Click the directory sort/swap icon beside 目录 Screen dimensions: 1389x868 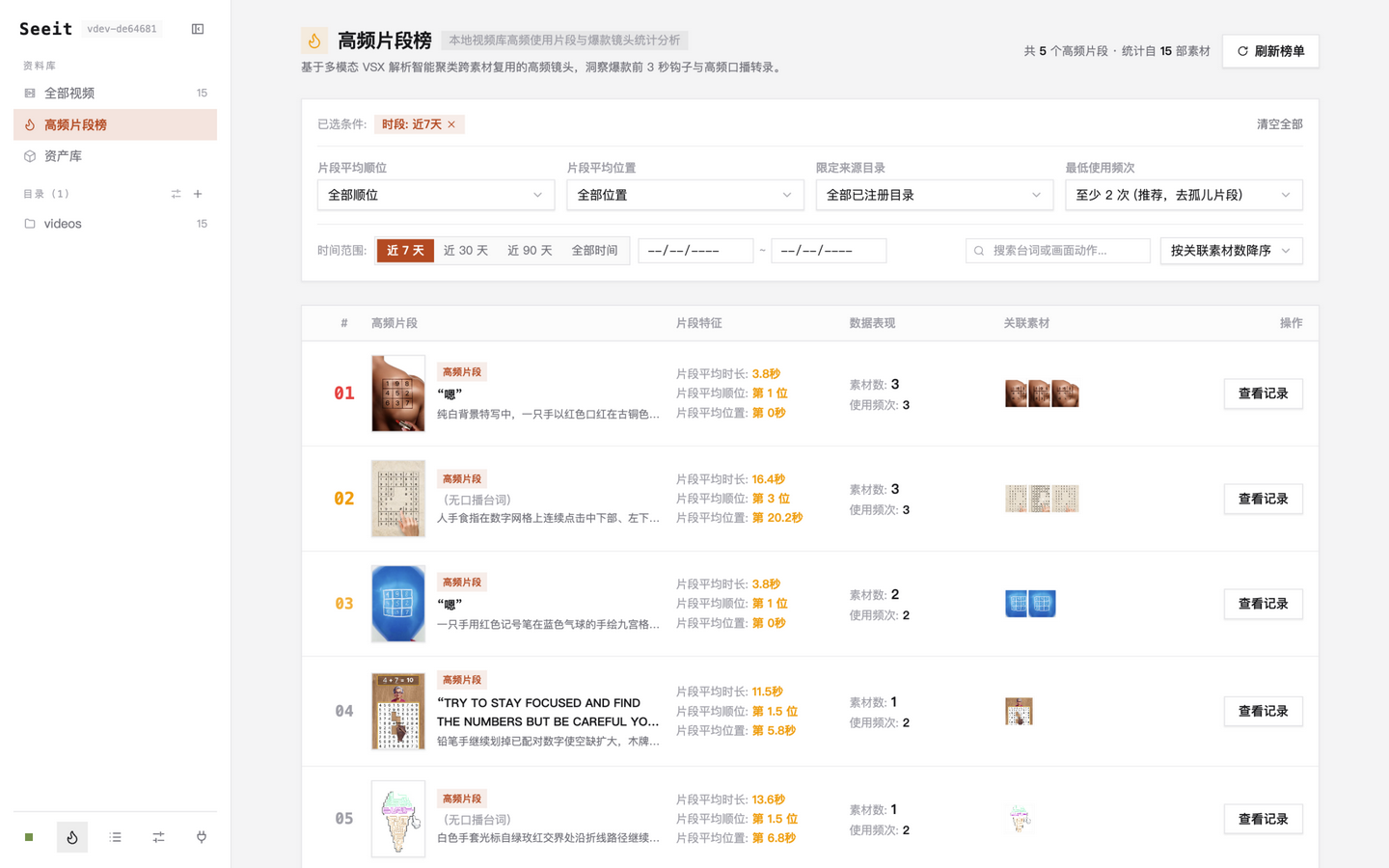point(176,194)
